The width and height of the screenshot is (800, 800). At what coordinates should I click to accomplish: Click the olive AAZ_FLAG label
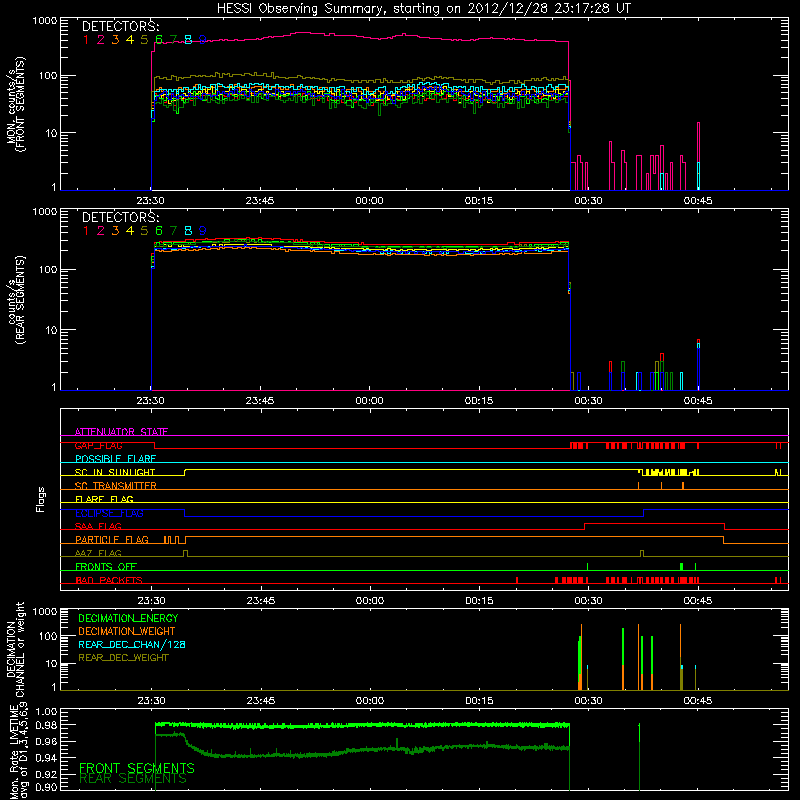point(98,553)
